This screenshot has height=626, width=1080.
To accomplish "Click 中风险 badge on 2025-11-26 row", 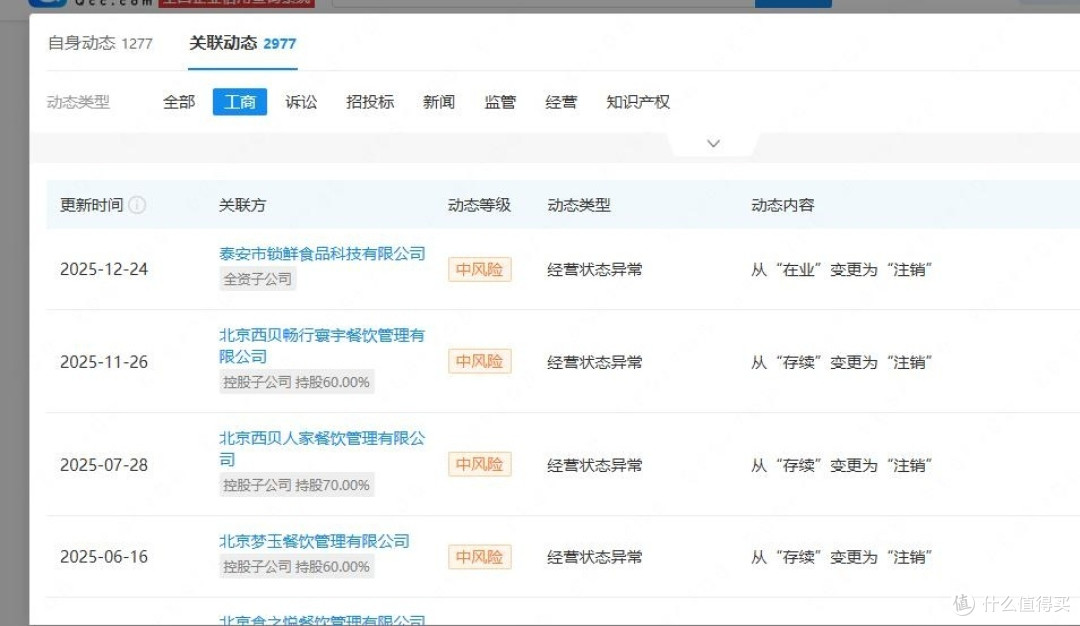I will pyautogui.click(x=479, y=361).
